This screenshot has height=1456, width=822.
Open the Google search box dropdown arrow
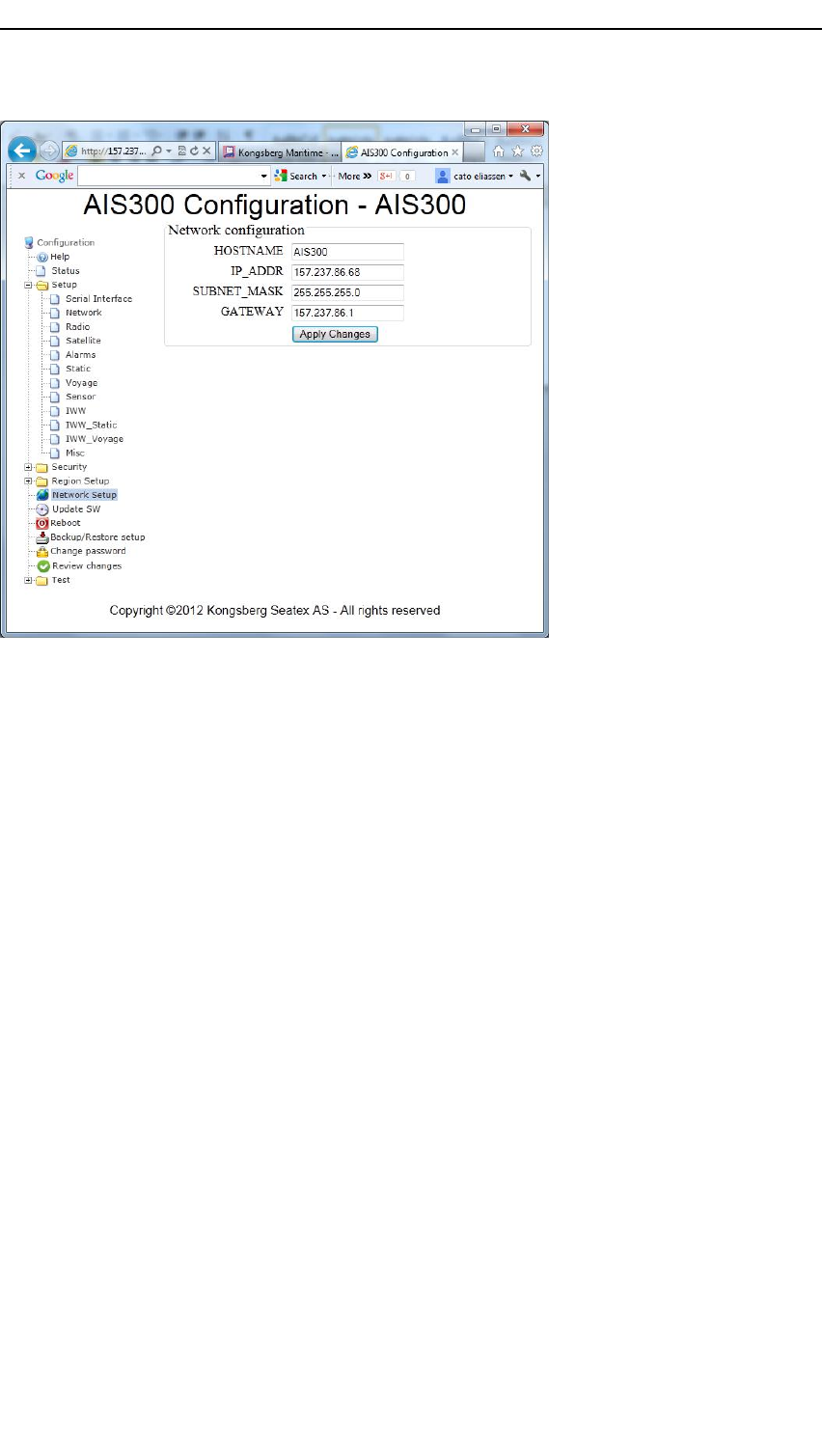(264, 177)
